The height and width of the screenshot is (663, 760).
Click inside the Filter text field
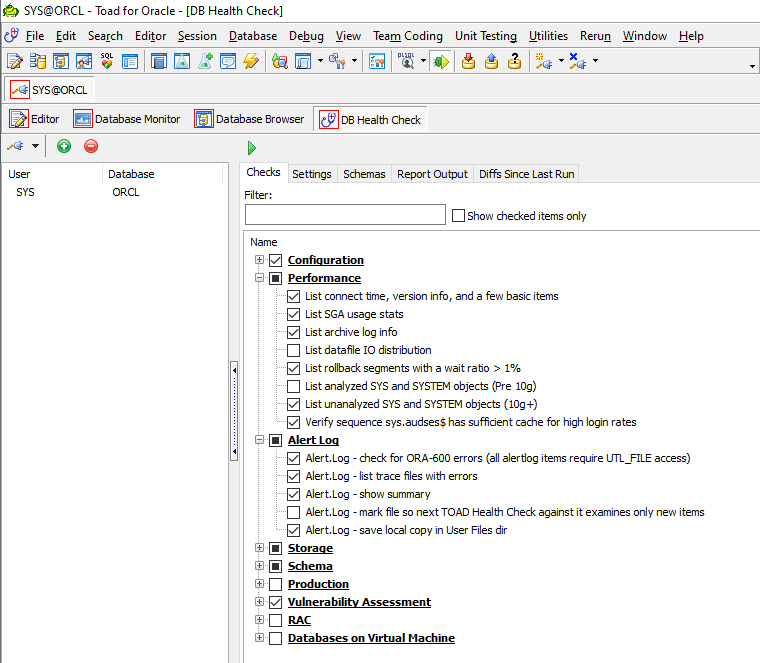[x=345, y=215]
